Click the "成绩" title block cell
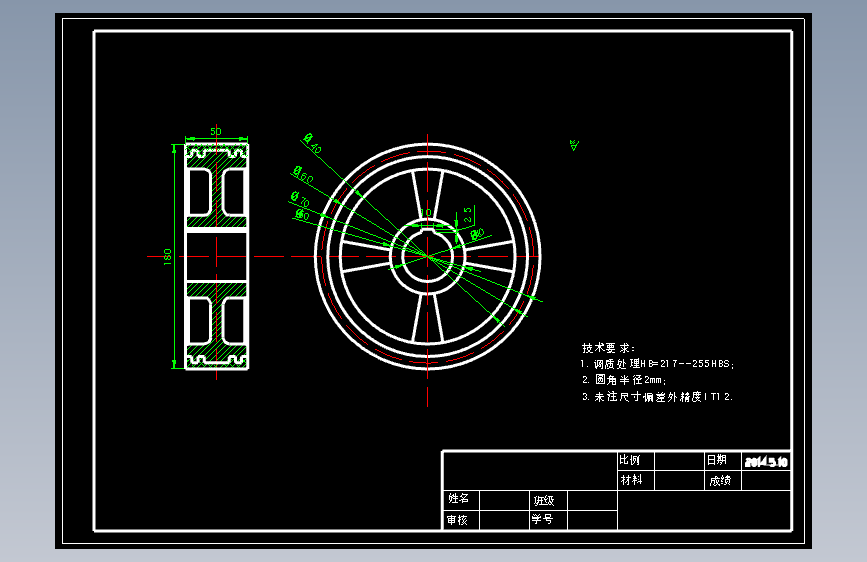Image resolution: width=867 pixels, height=562 pixels. (723, 480)
